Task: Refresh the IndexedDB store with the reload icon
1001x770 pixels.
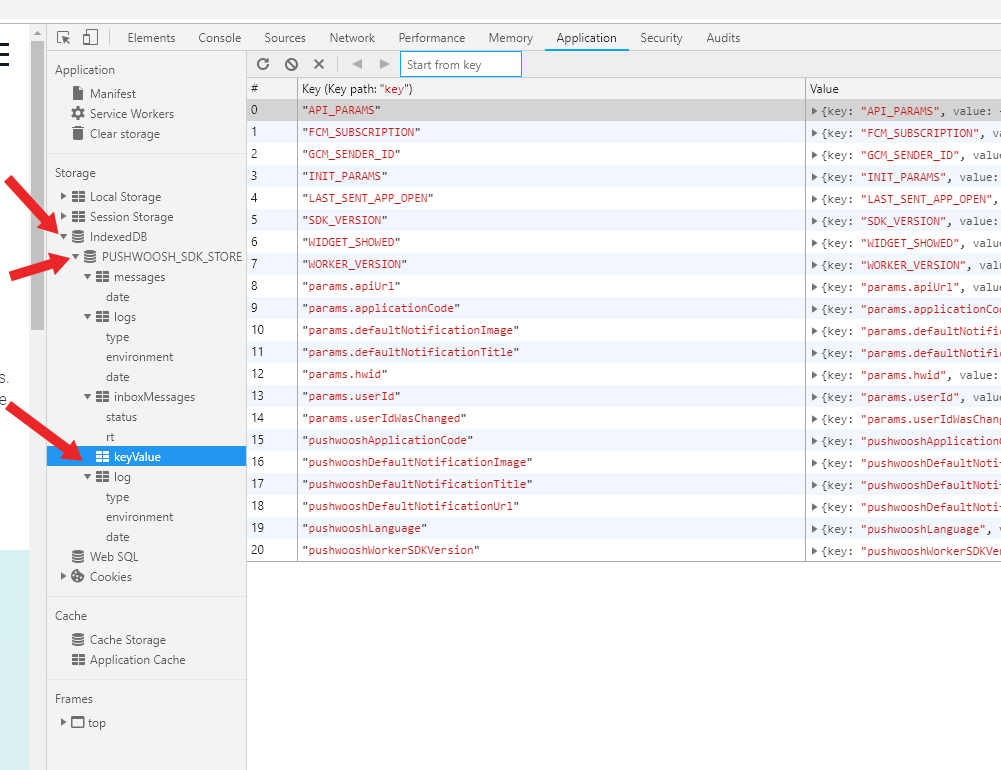Action: (x=263, y=64)
